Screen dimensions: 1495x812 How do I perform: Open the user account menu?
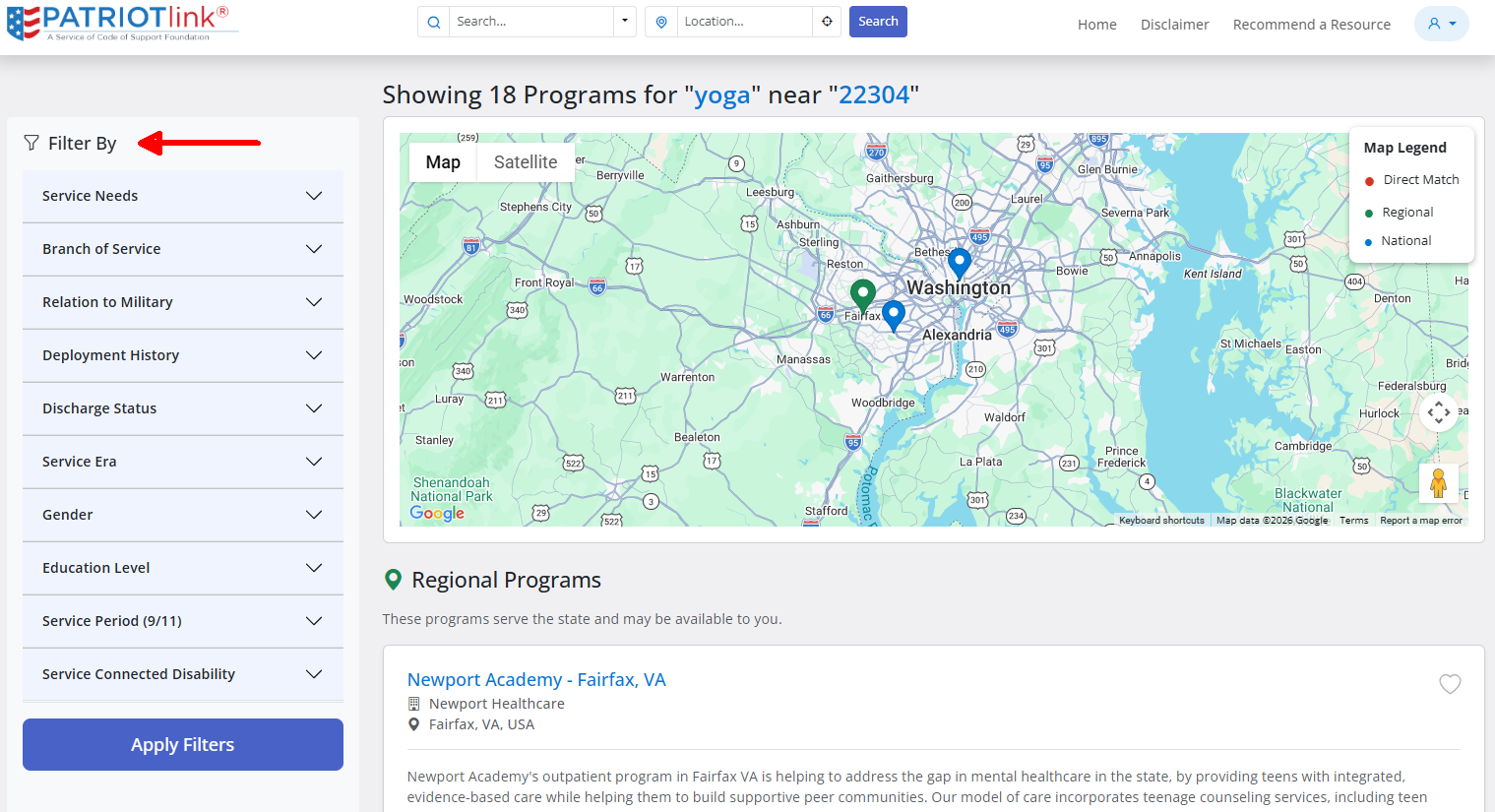pos(1442,24)
